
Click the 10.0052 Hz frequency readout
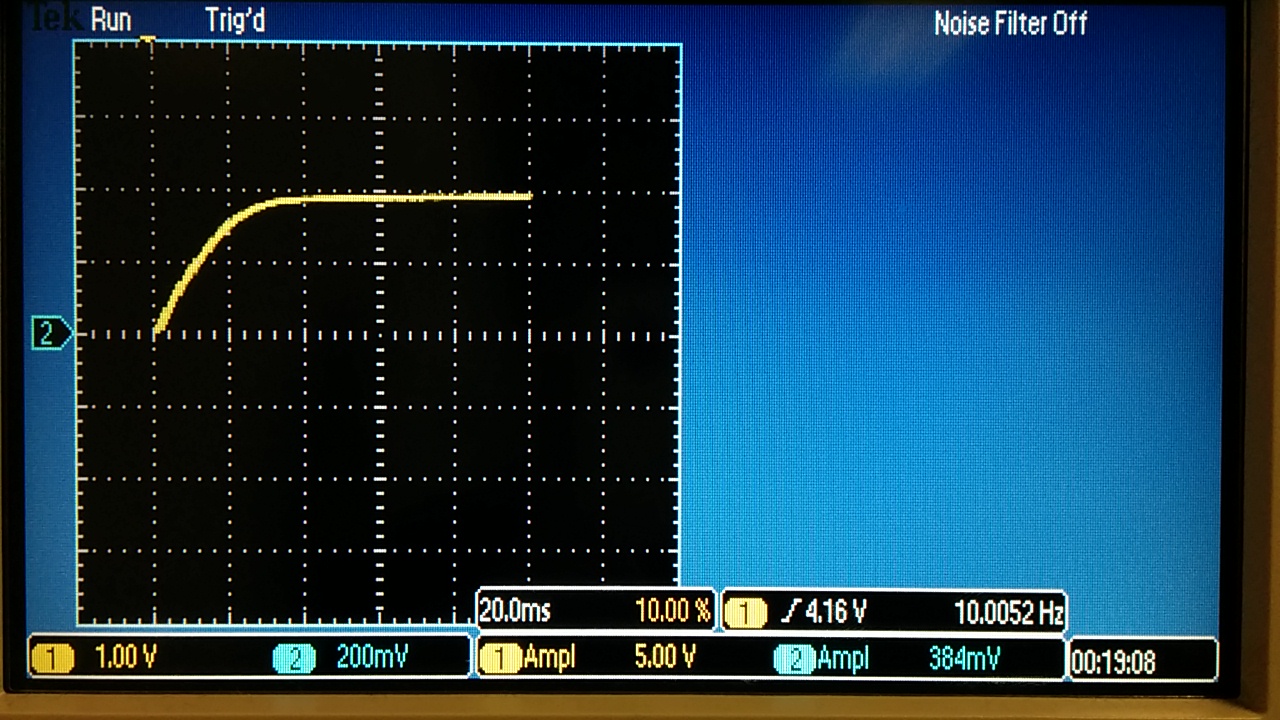1009,612
